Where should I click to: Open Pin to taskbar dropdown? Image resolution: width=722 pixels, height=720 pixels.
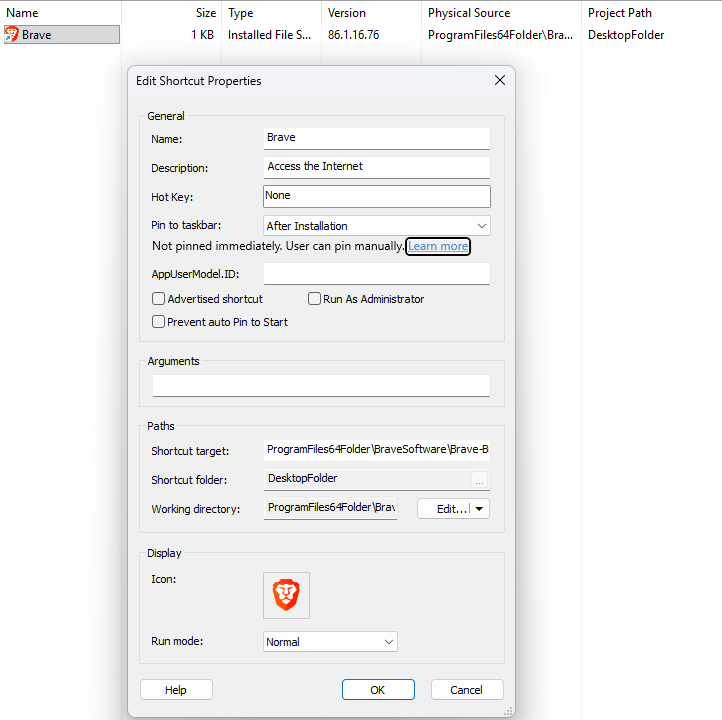click(x=377, y=226)
